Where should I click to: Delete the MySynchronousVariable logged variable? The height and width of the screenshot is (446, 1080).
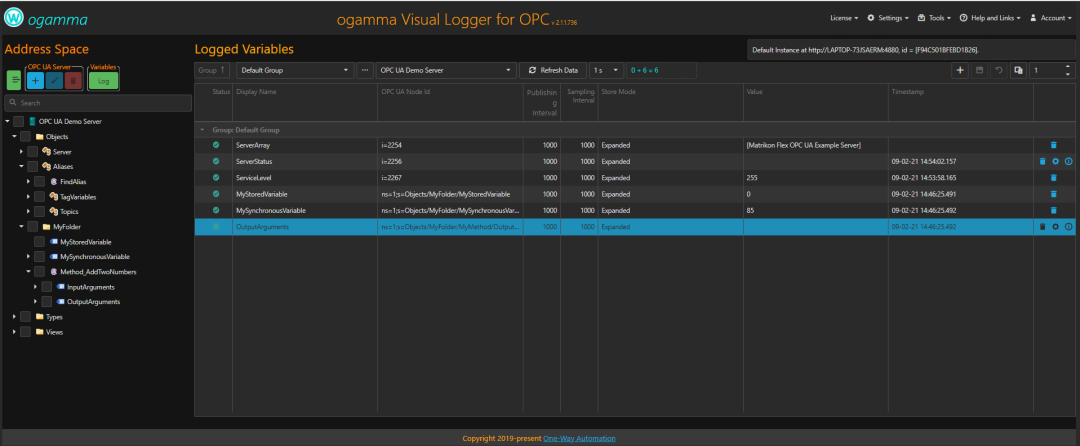pos(1053,211)
